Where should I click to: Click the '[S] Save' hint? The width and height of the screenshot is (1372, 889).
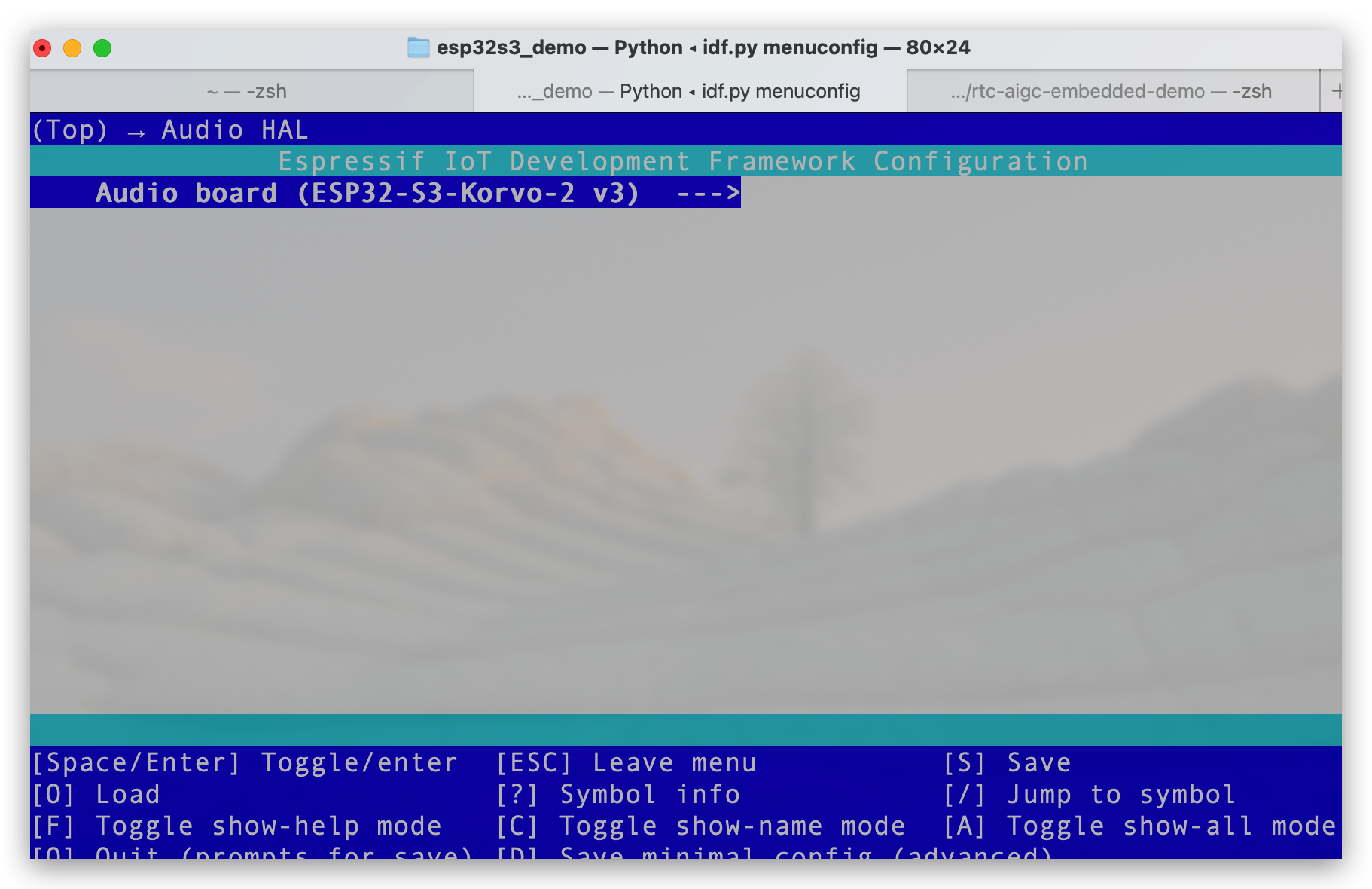pos(1007,762)
